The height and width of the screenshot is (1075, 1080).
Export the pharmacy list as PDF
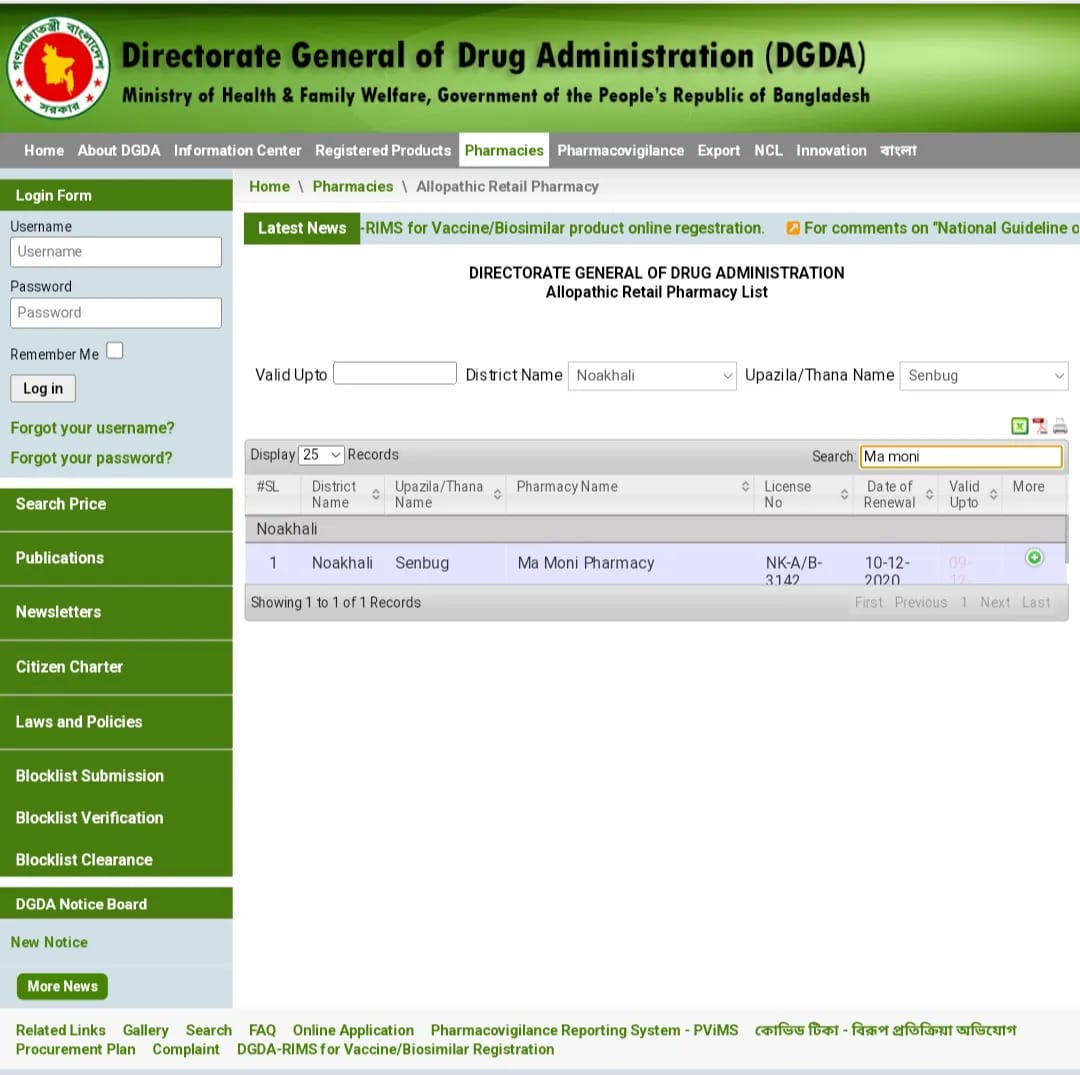point(1039,426)
